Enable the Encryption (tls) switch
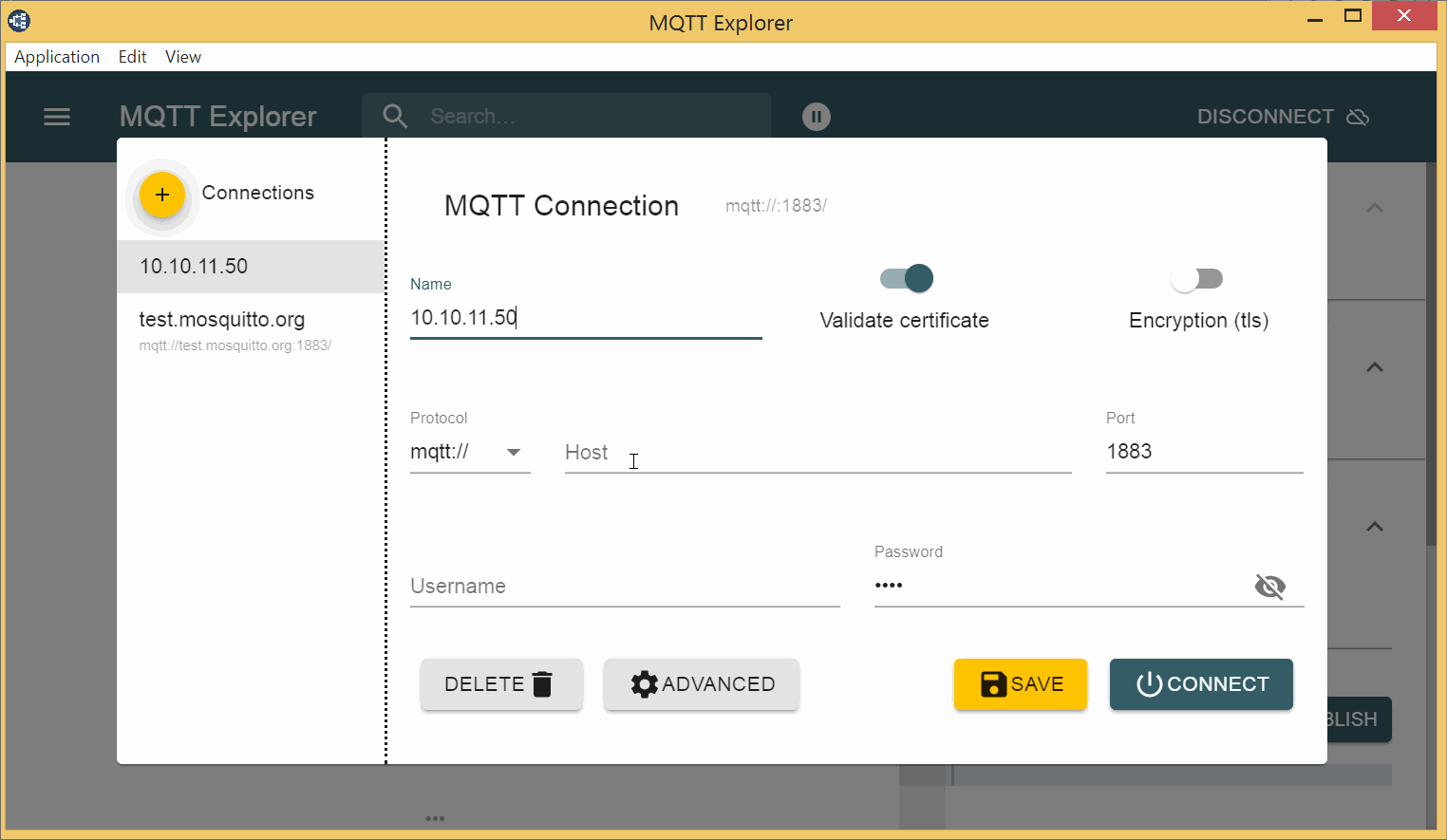This screenshot has height=840, width=1447. click(x=1196, y=279)
